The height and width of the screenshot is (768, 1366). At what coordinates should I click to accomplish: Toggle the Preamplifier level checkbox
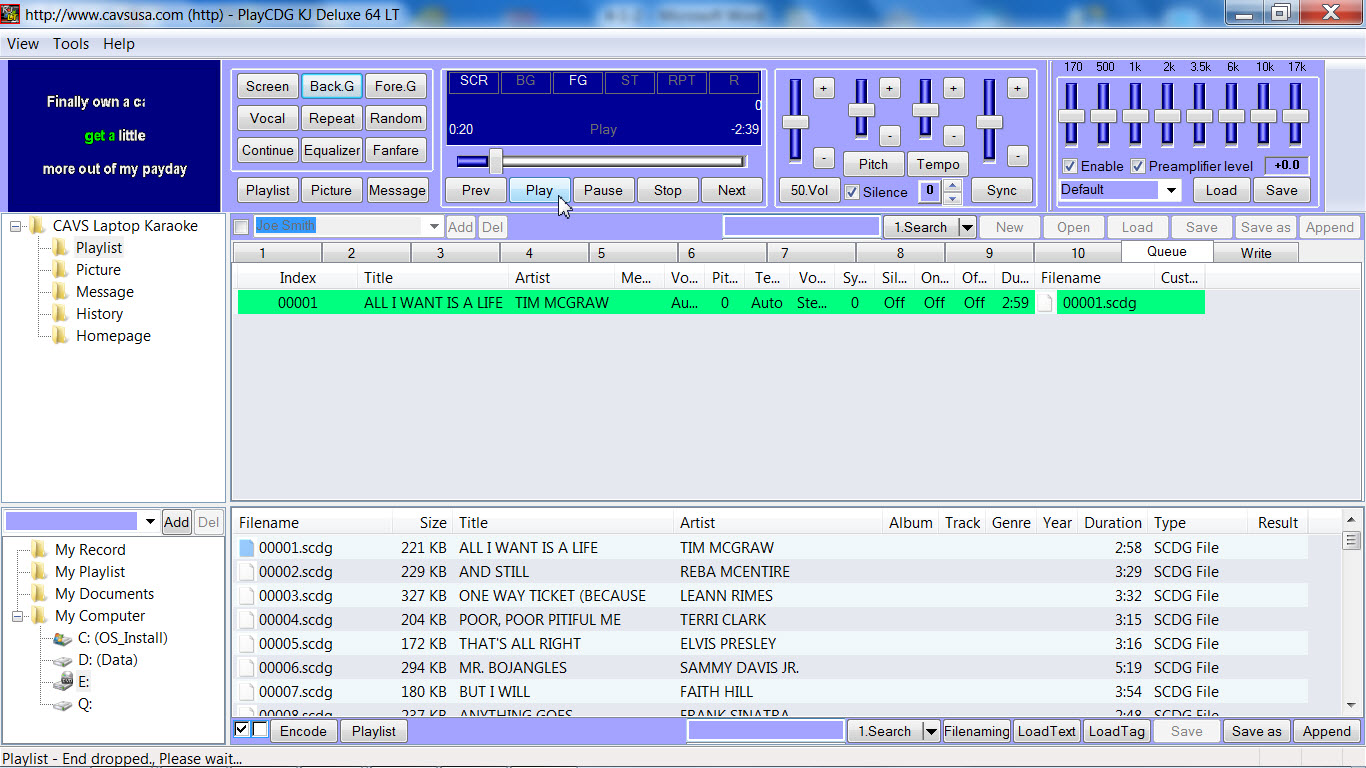tap(1138, 166)
